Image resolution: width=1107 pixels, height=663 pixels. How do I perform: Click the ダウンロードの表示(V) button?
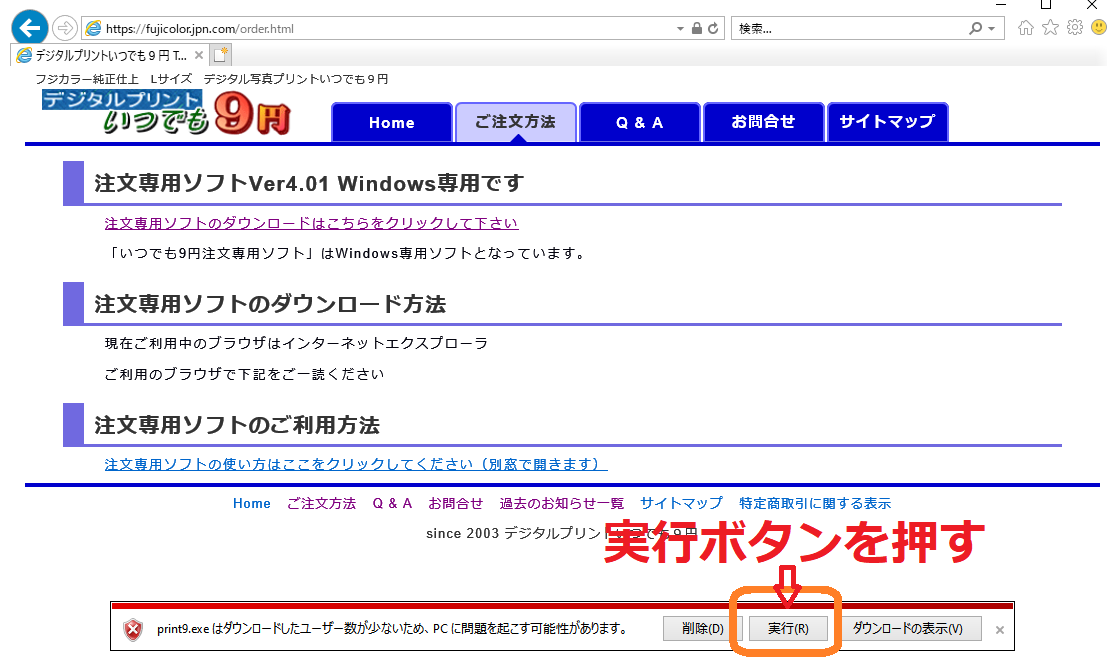point(910,629)
